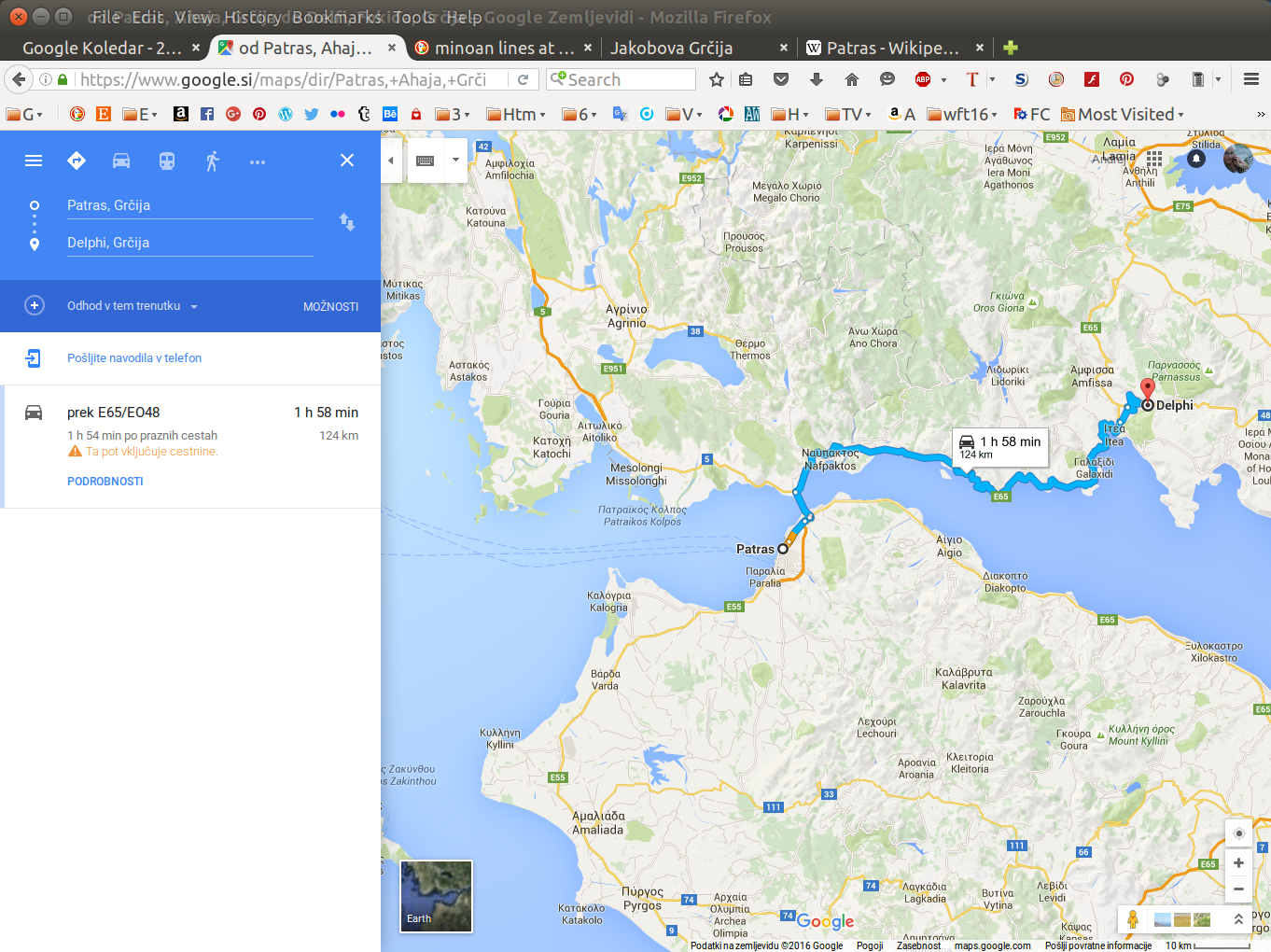The image size is (1271, 952).
Task: Open the Google Maps hamburger menu
Action: [34, 161]
